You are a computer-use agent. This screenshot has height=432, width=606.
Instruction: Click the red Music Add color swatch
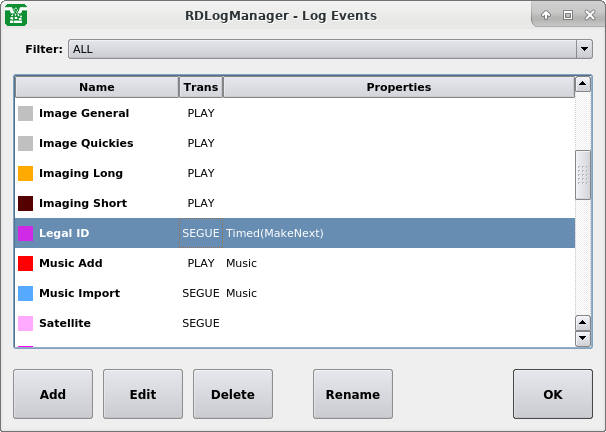[26, 264]
